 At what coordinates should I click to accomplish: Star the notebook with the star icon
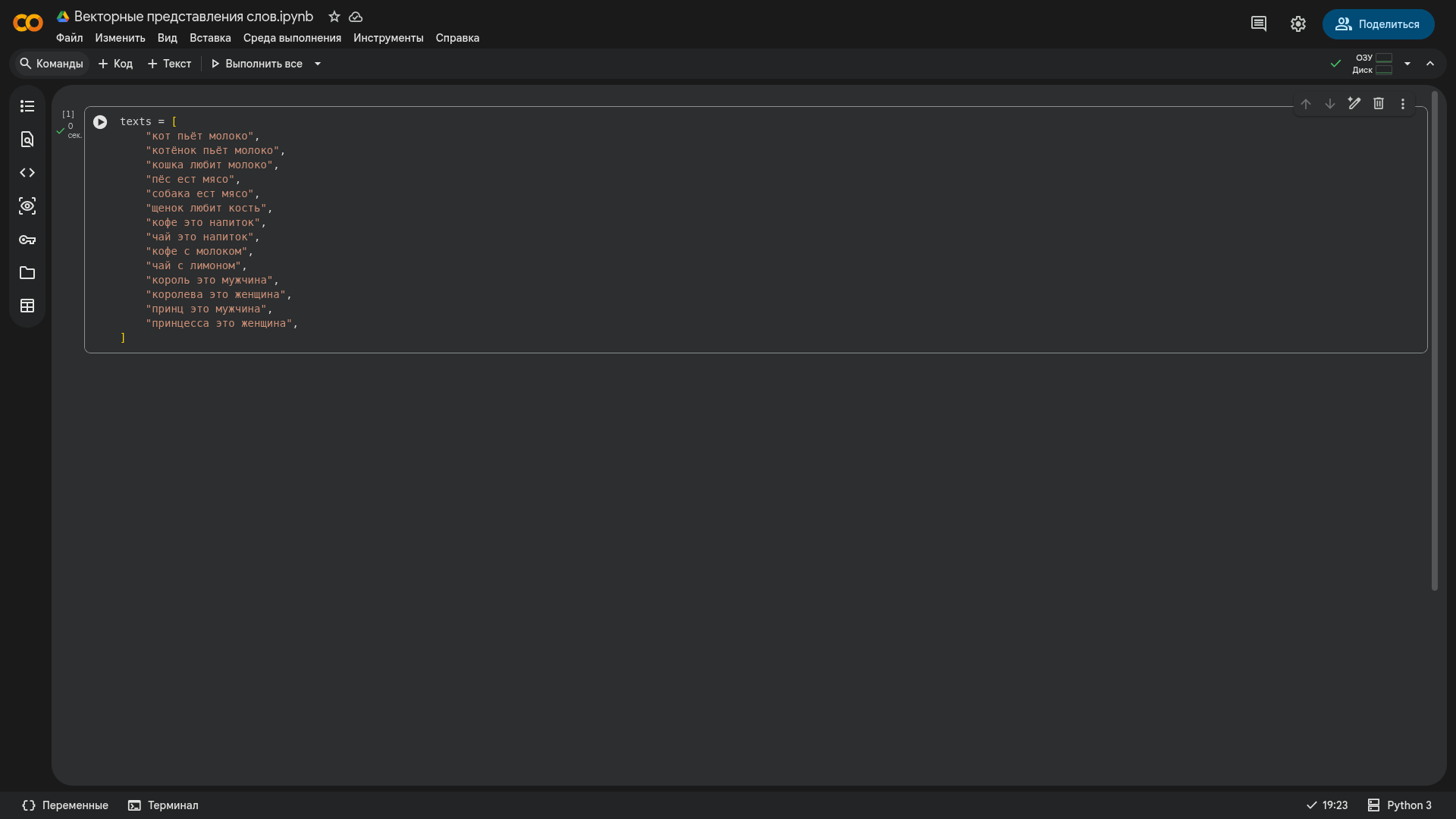[x=334, y=17]
